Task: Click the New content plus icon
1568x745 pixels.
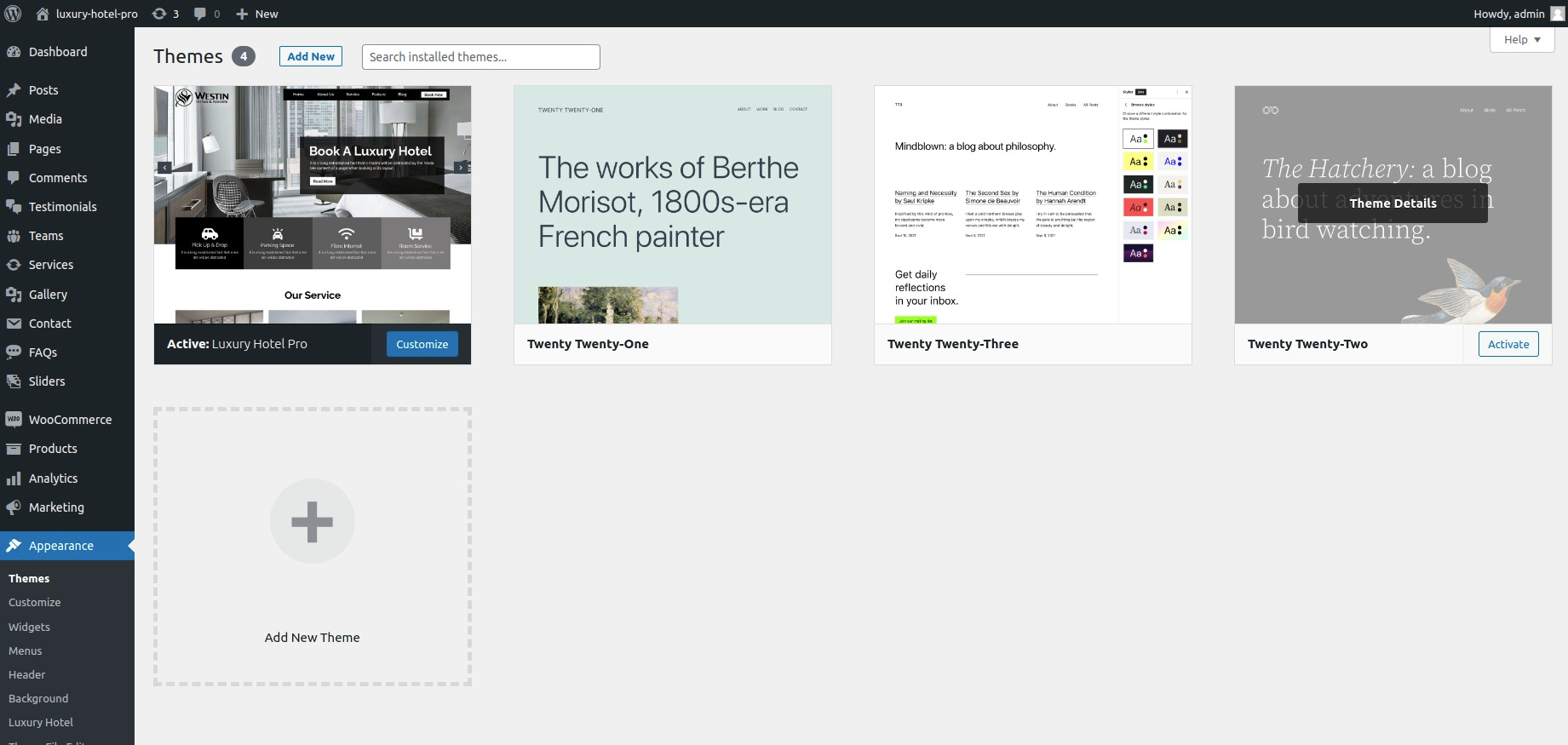Action: coord(242,14)
